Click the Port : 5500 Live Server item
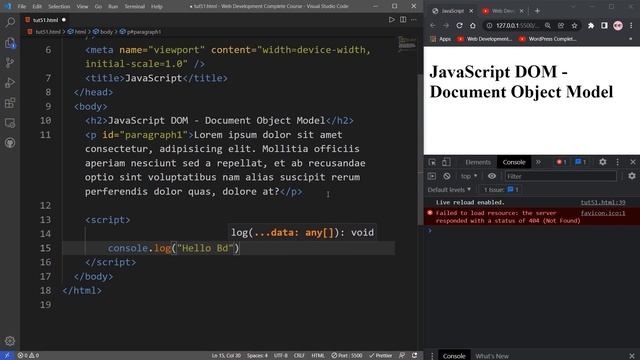640x360 pixels. tap(347, 356)
